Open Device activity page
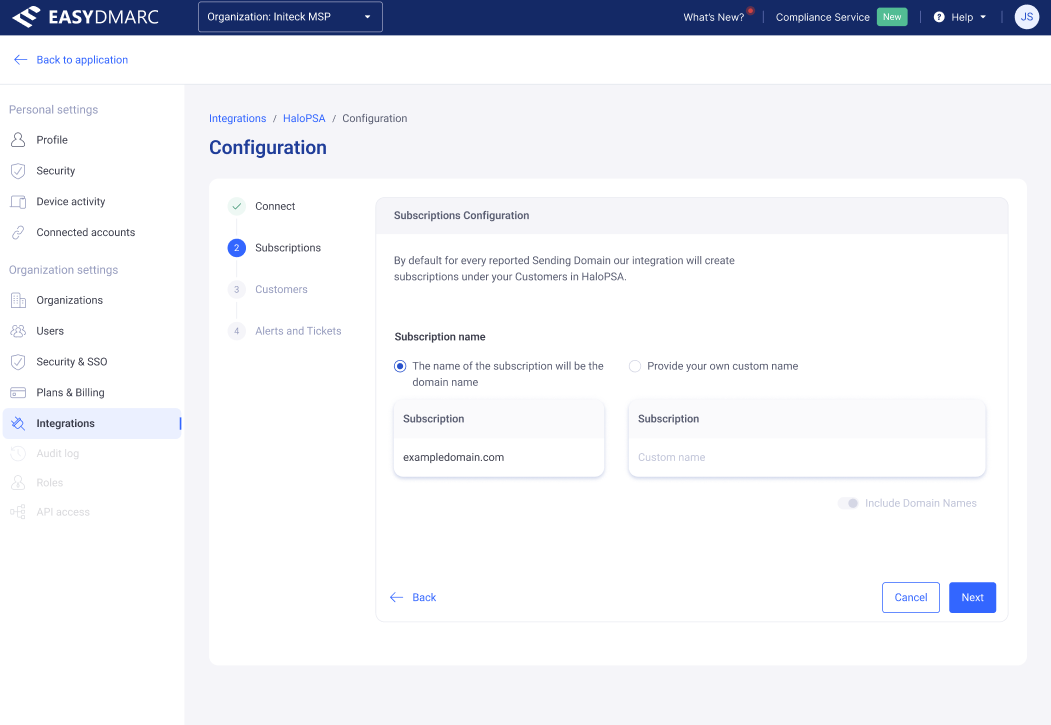Viewport: 1051px width, 725px height. point(70,201)
